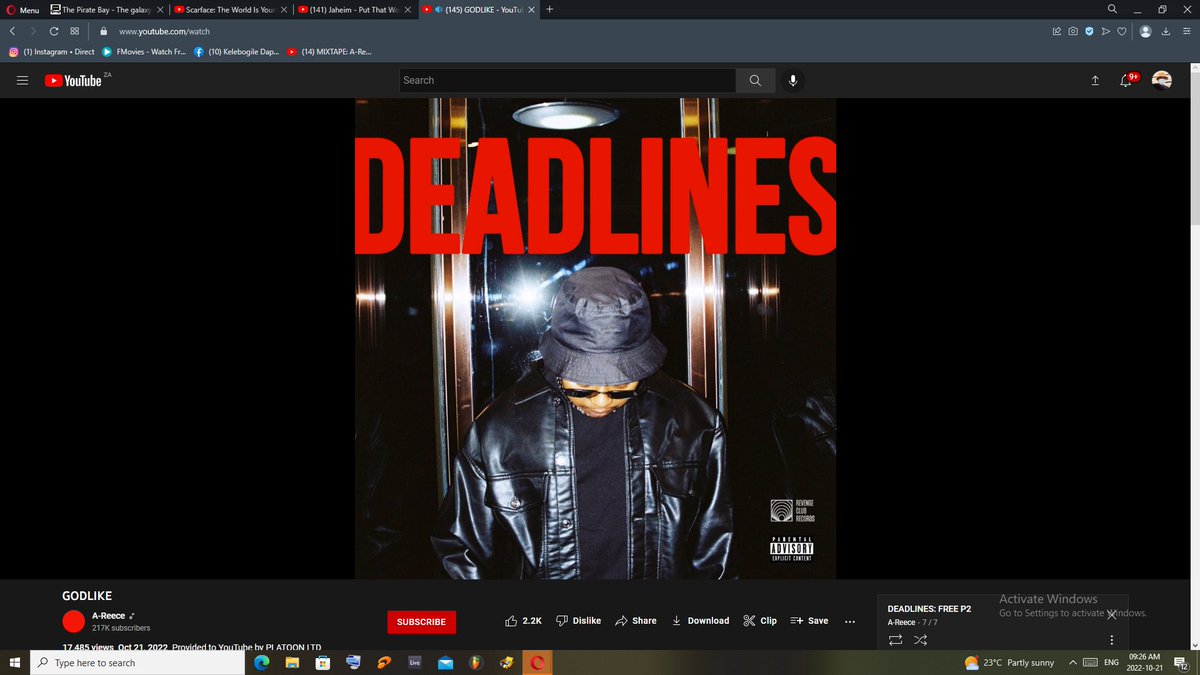This screenshot has height=675, width=1200.
Task: Open Windows Start menu
Action: coord(15,662)
